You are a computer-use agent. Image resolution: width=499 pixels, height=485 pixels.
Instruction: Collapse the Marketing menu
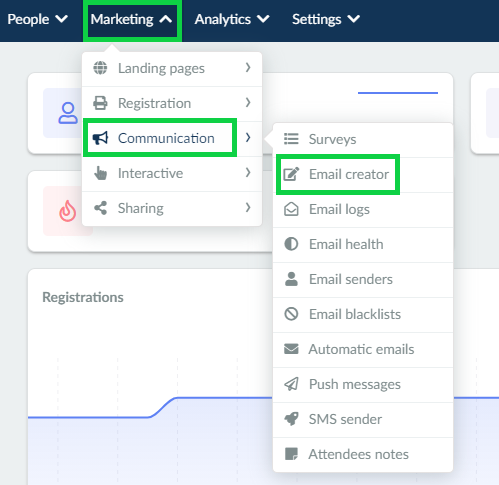(x=132, y=19)
